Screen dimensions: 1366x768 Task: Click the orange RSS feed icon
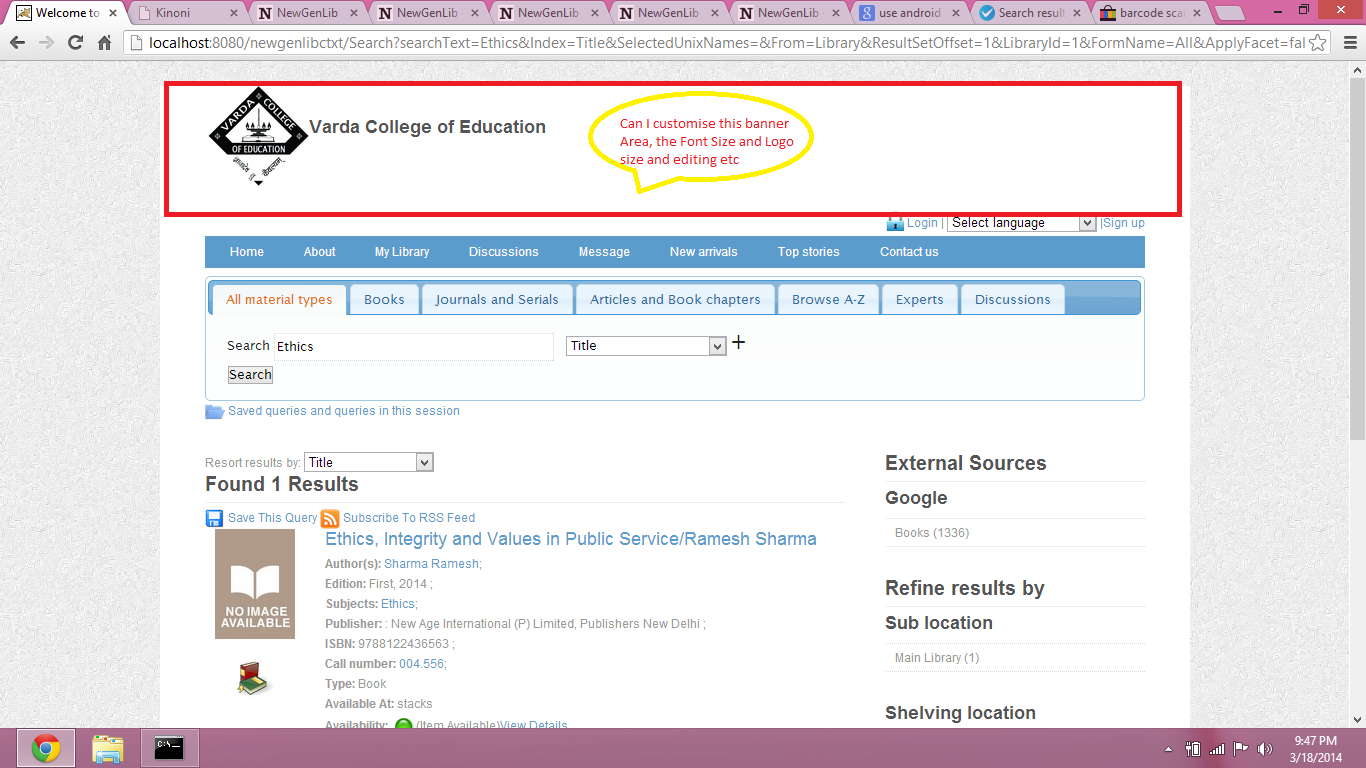click(330, 518)
